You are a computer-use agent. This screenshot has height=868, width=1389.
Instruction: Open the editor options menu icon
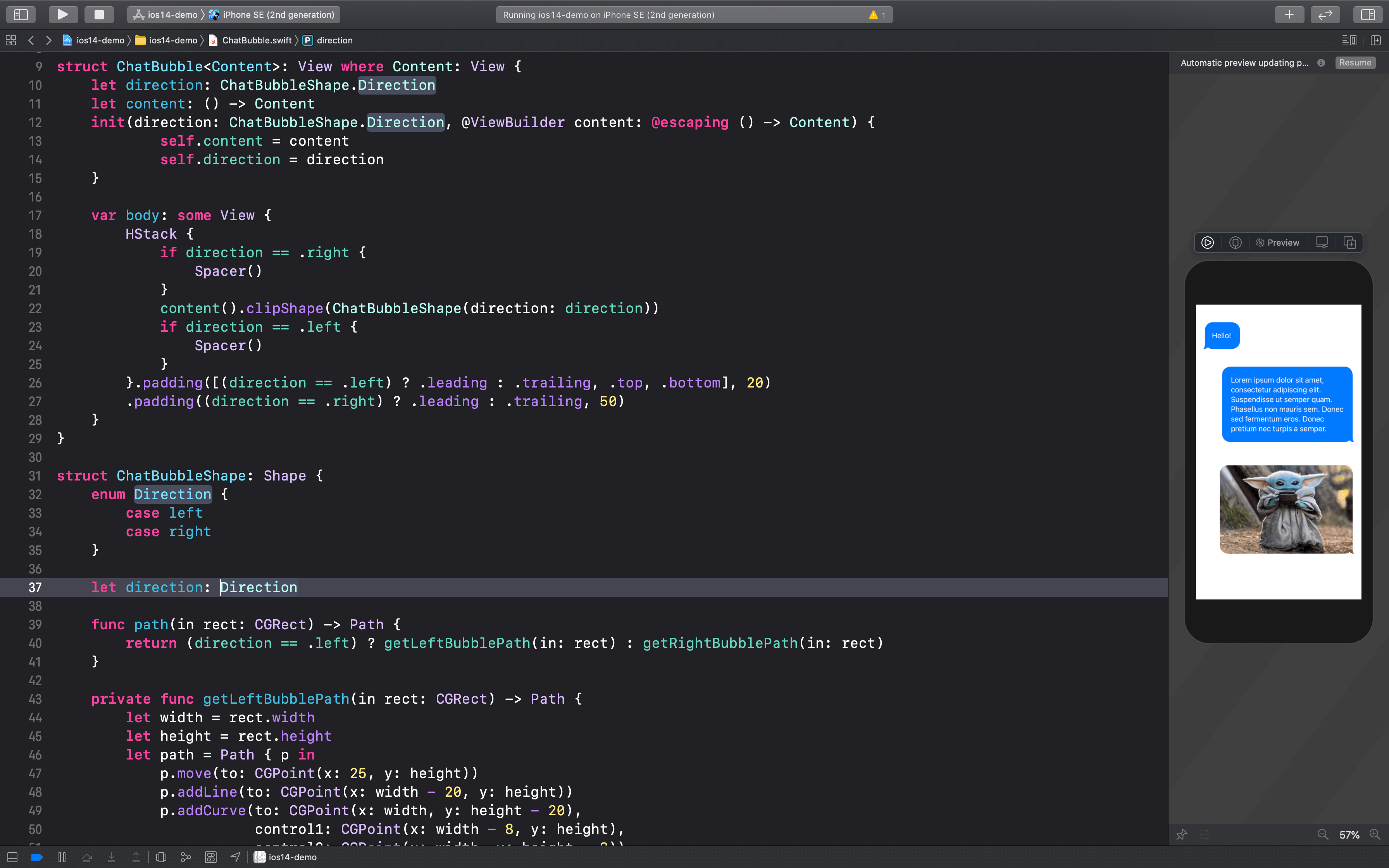click(1349, 40)
